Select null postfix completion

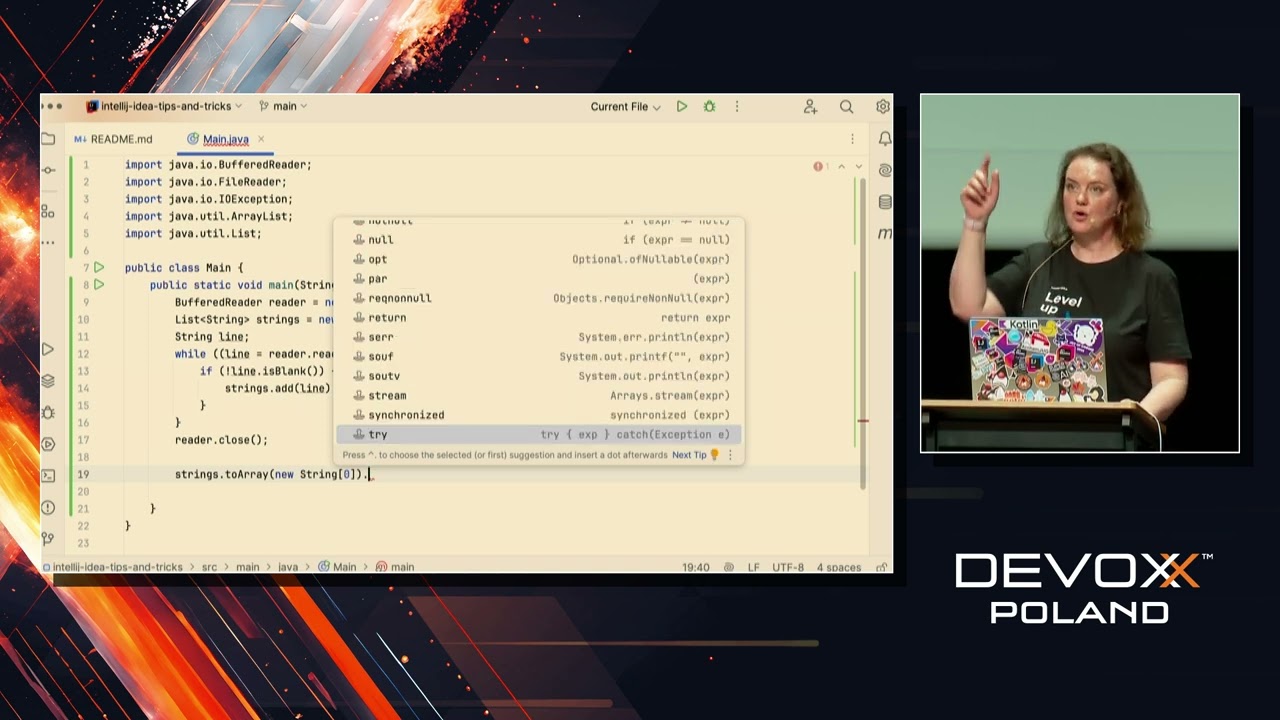539,240
